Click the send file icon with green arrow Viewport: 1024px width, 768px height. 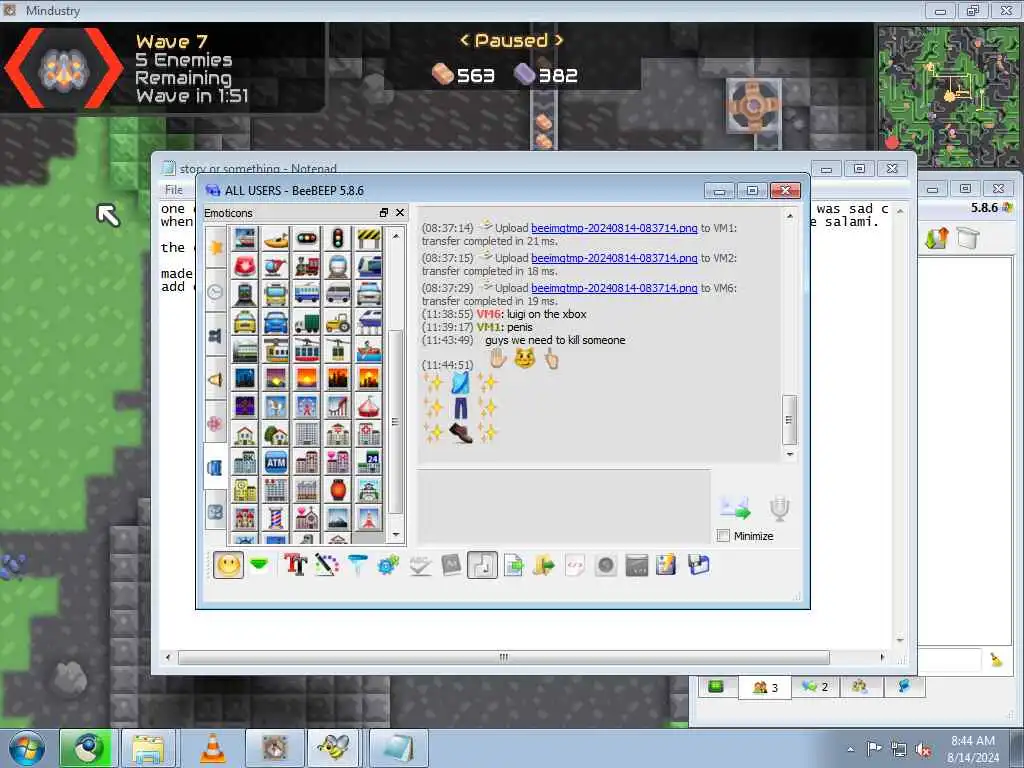[x=513, y=565]
